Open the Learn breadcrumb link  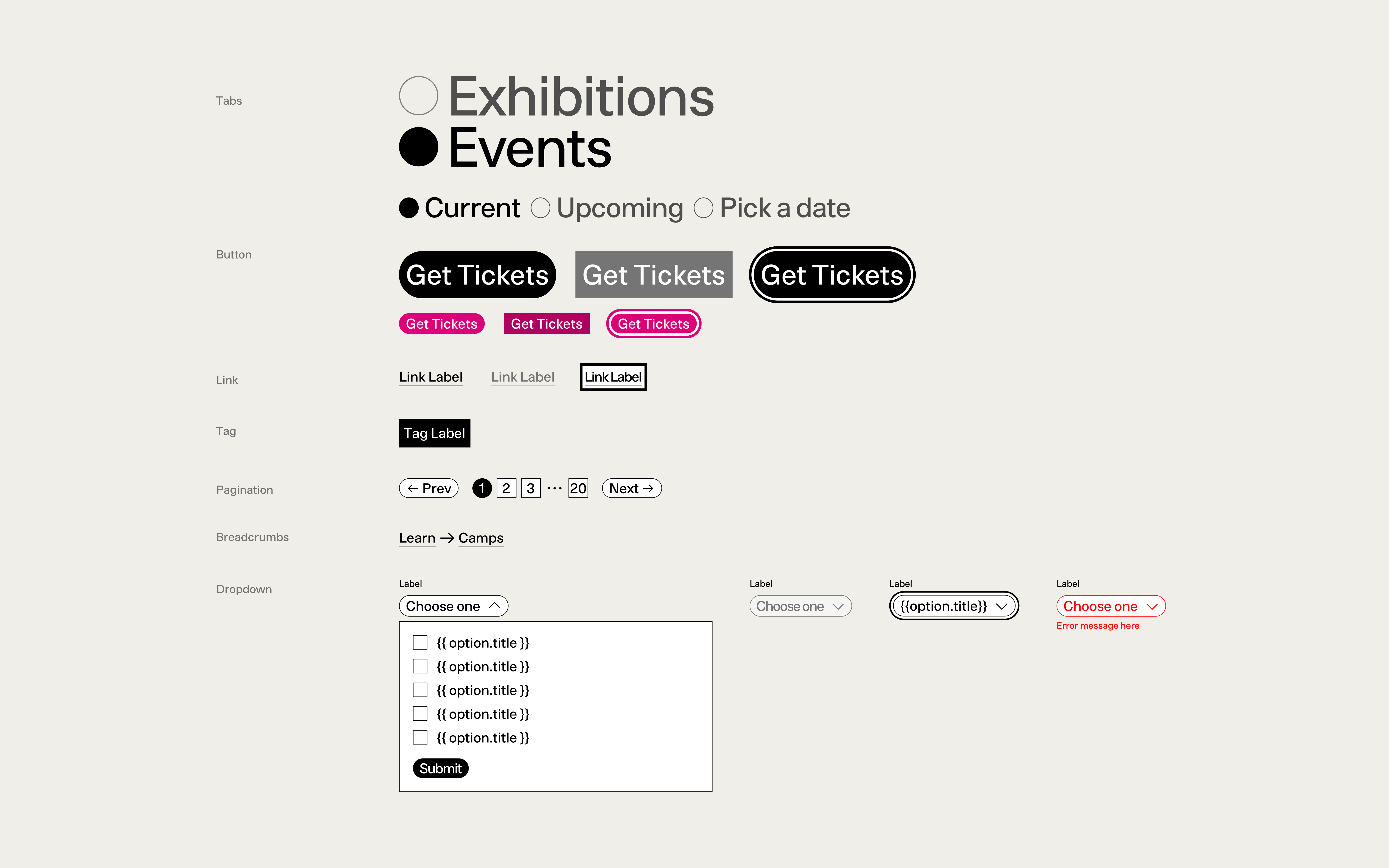pos(417,538)
